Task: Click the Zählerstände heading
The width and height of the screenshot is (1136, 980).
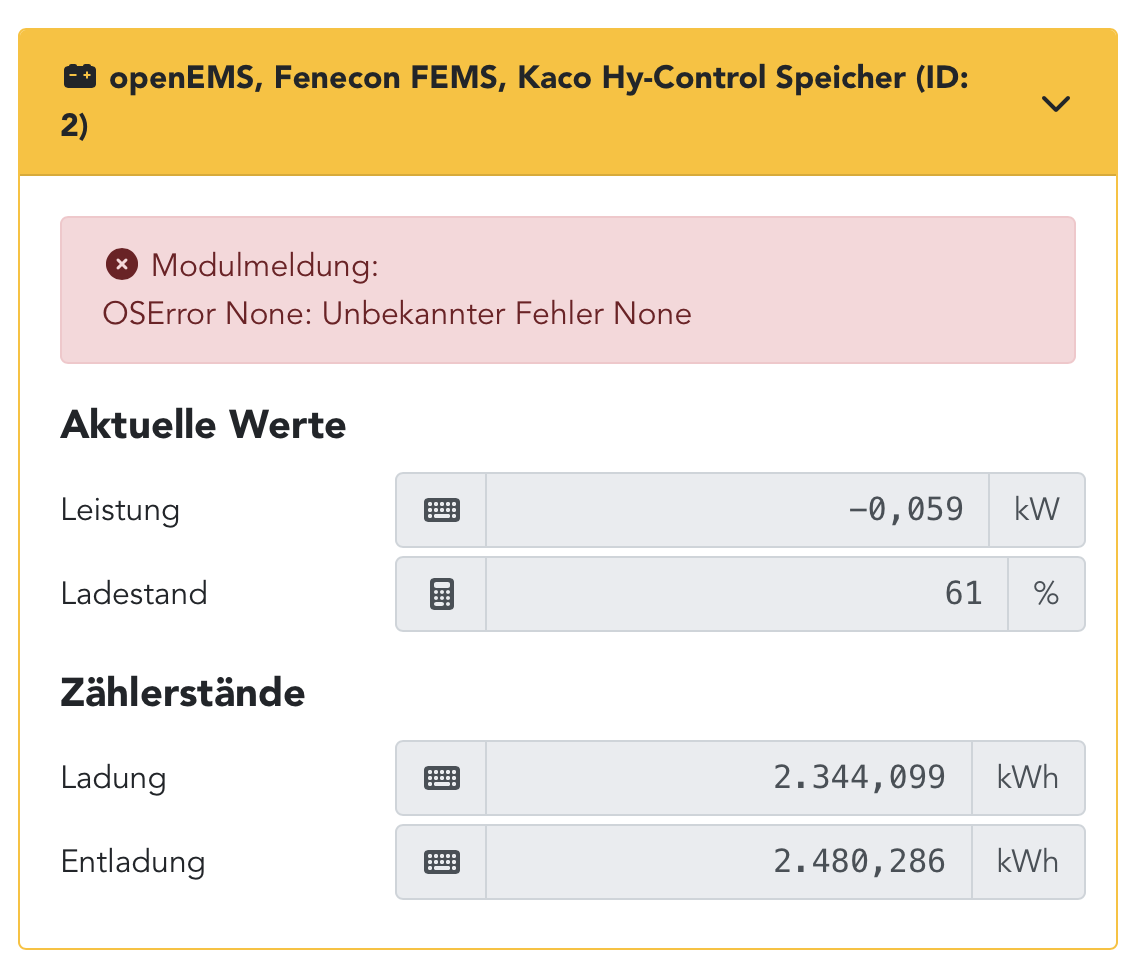Action: [183, 693]
